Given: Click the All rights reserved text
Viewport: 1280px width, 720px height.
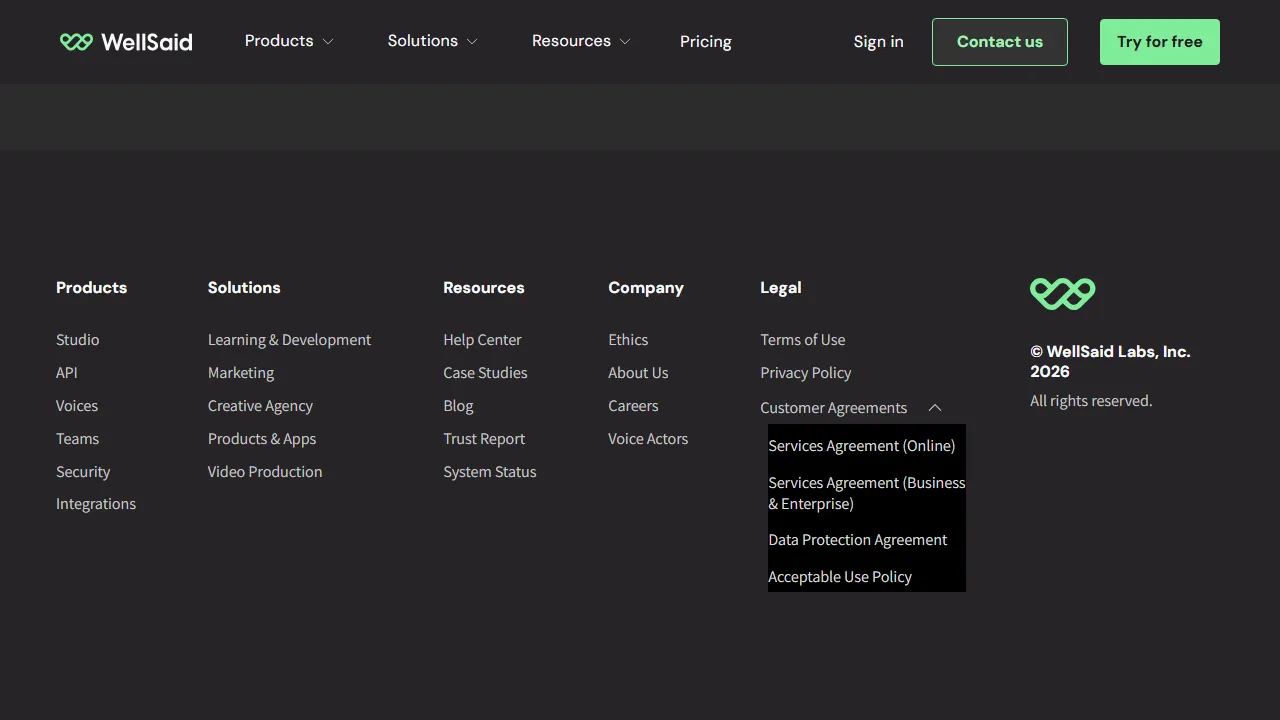Looking at the screenshot, I should [x=1091, y=401].
